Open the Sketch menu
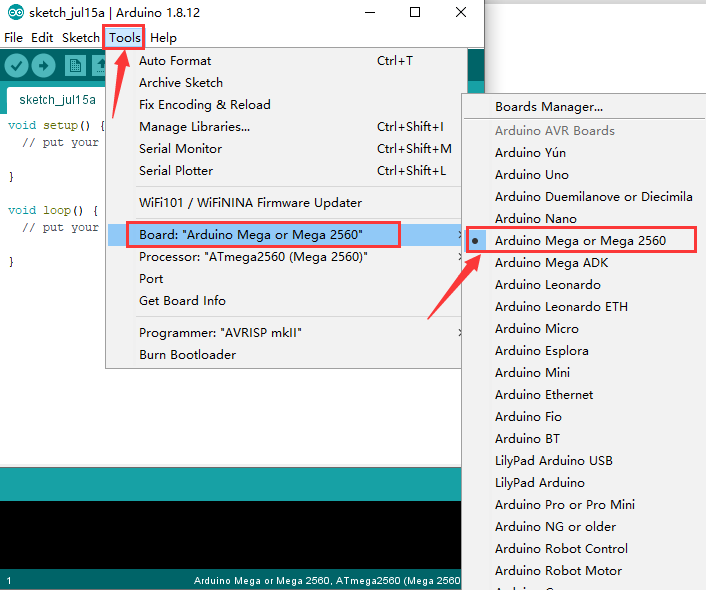Viewport: 706px width, 590px height. [81, 38]
